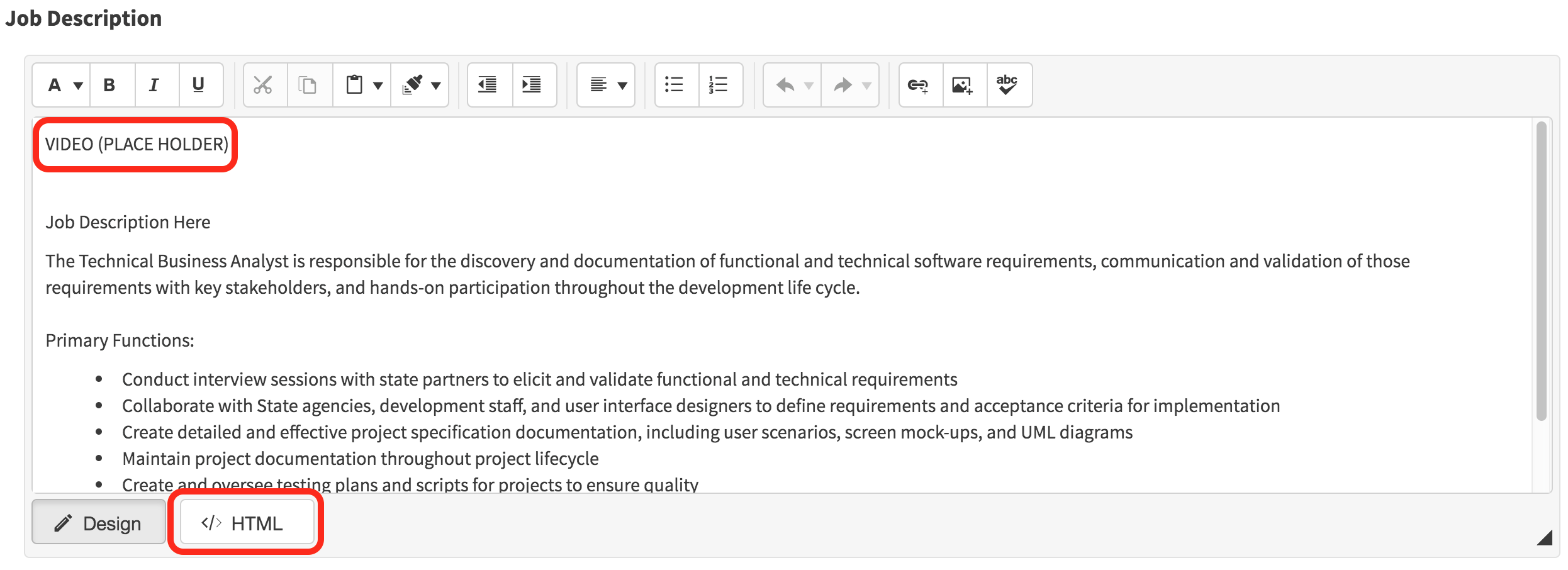Insert an image with image icon
The image size is (1568, 570).
coord(962,85)
